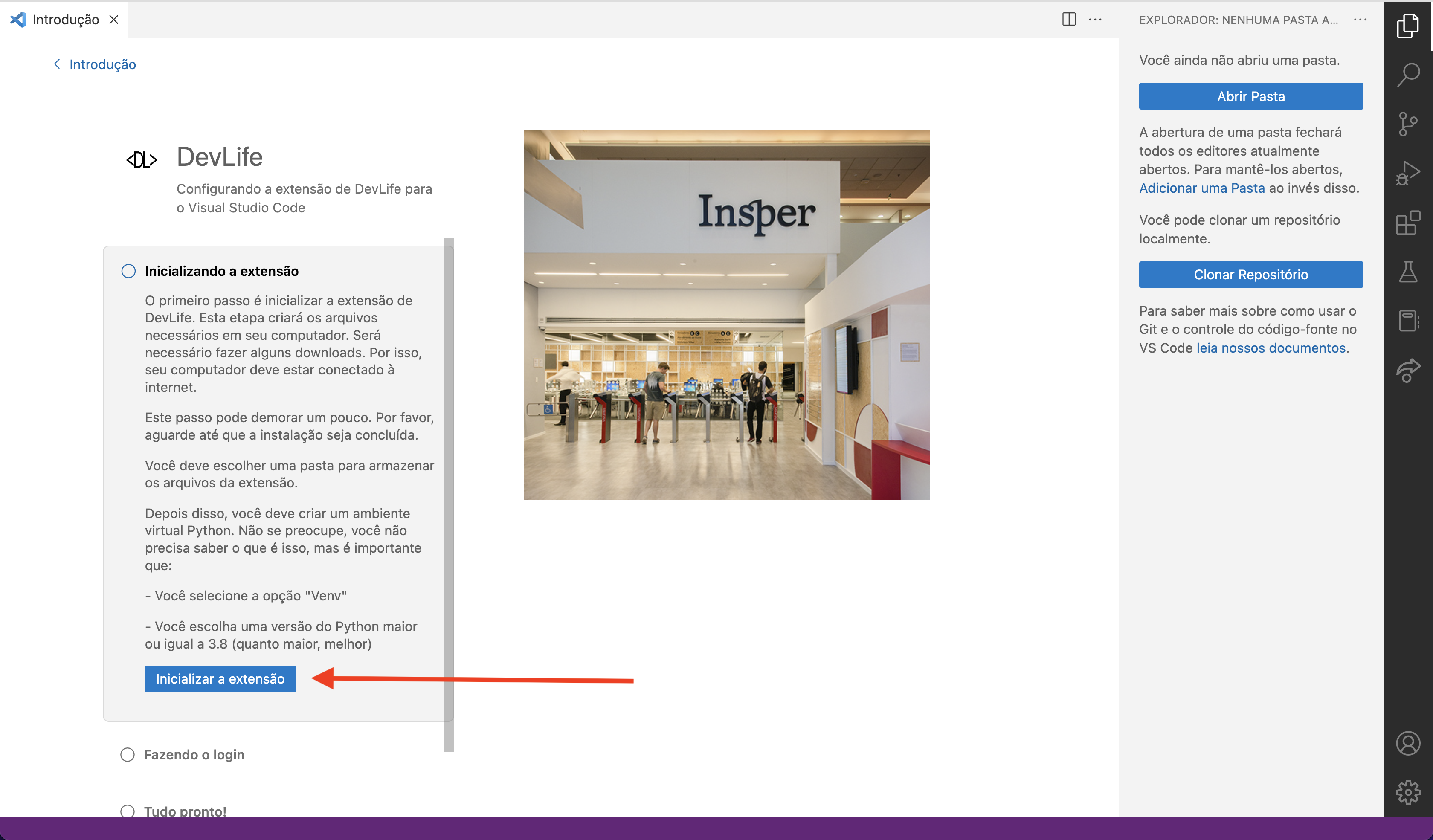
Task: Mark 'Fazendo o login' step as done
Action: point(128,755)
